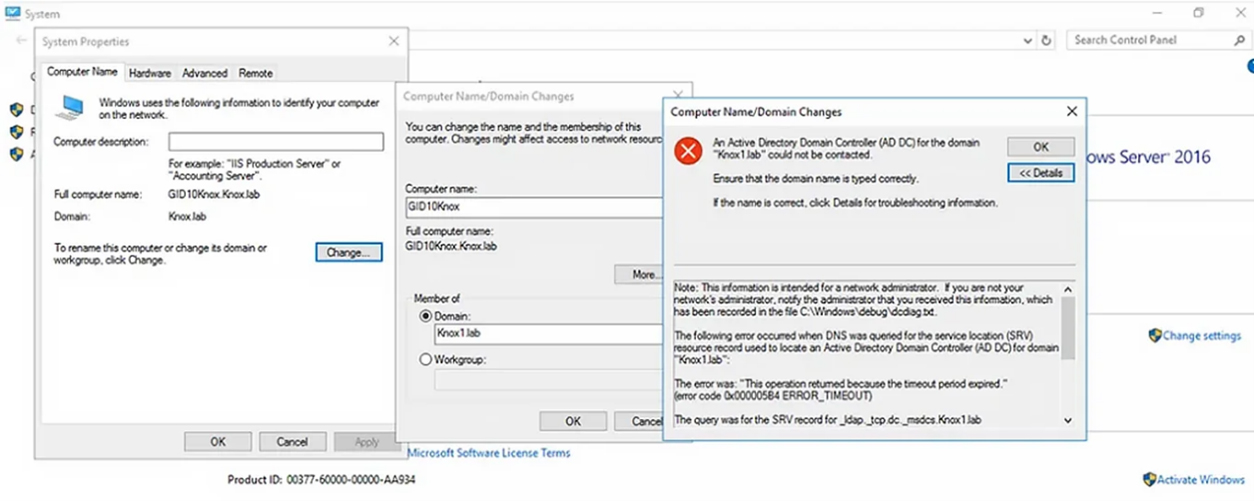
Task: Close the error dialog with X
Action: [1072, 112]
